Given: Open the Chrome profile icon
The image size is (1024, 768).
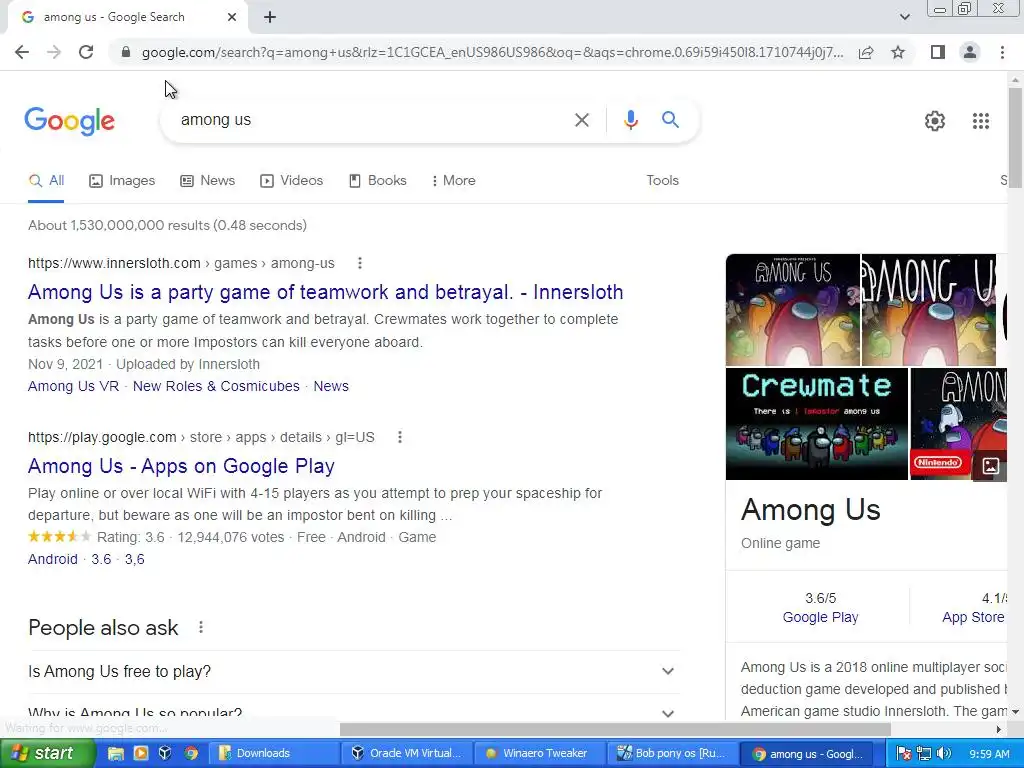Looking at the screenshot, I should point(970,52).
